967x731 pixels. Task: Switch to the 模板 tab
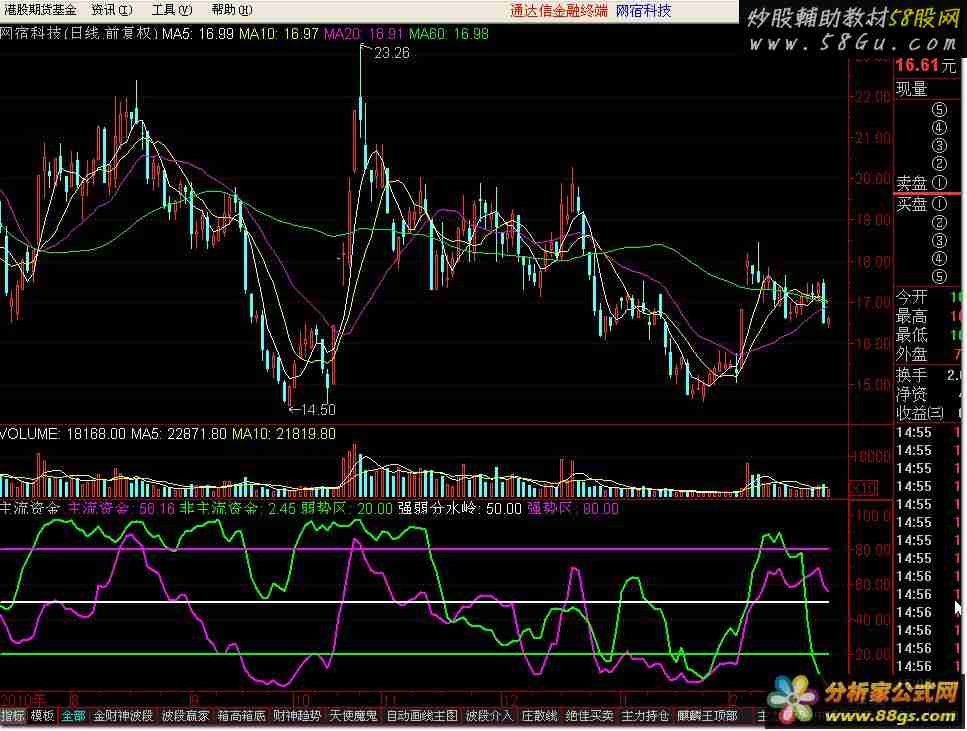pos(43,716)
